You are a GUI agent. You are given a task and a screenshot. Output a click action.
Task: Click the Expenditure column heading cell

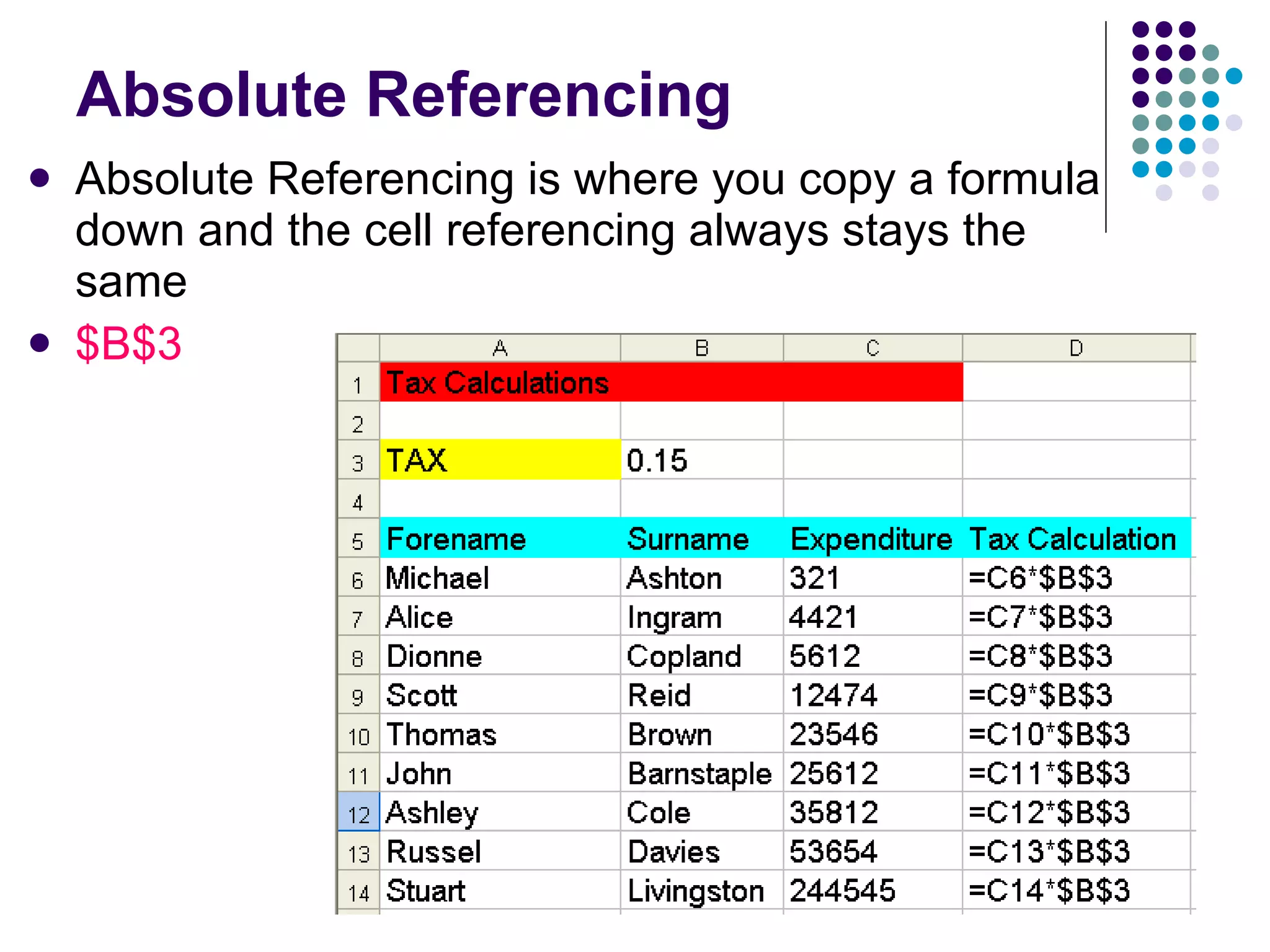873,538
